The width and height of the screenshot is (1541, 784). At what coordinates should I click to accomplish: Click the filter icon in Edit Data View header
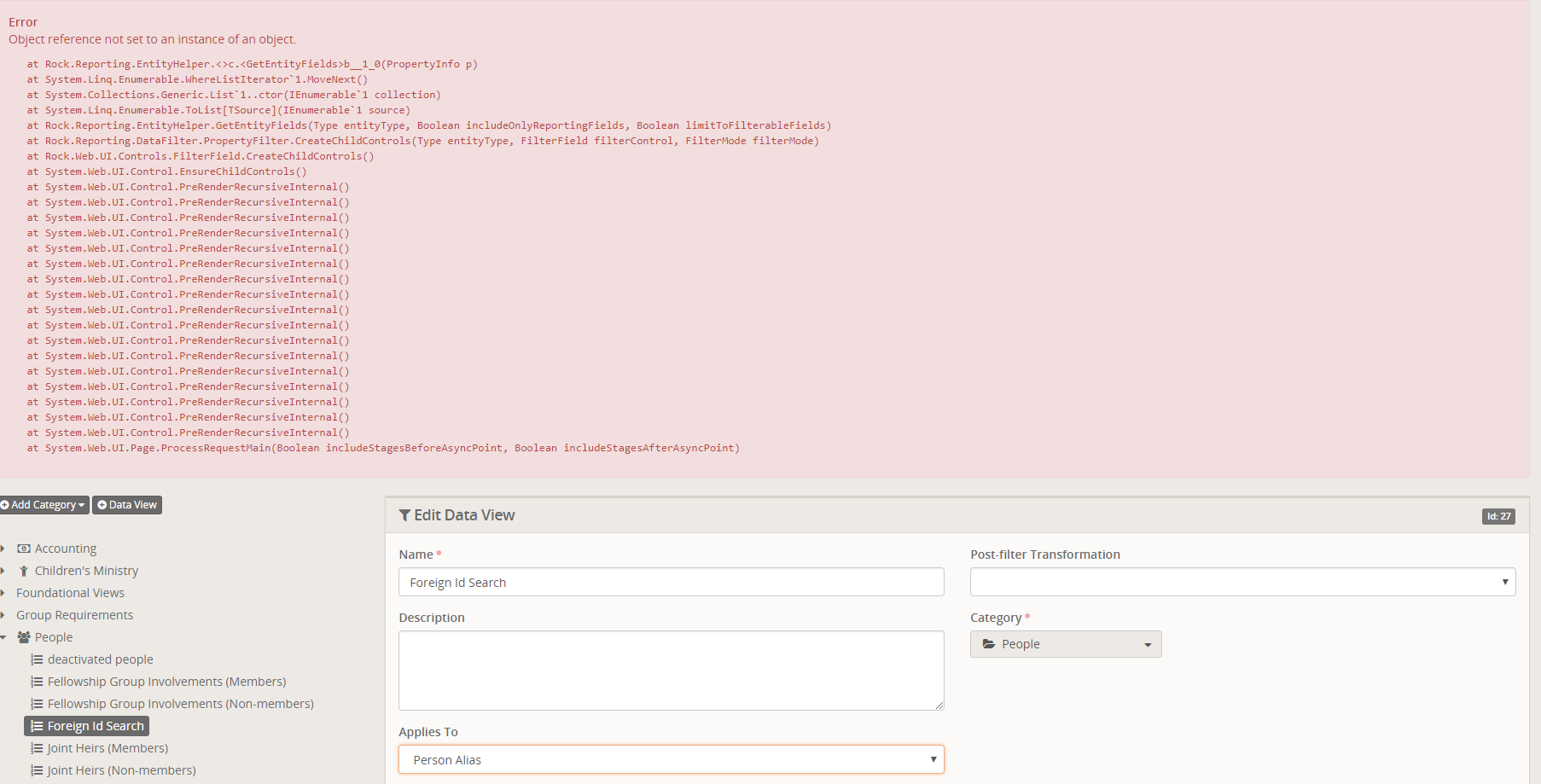click(404, 515)
